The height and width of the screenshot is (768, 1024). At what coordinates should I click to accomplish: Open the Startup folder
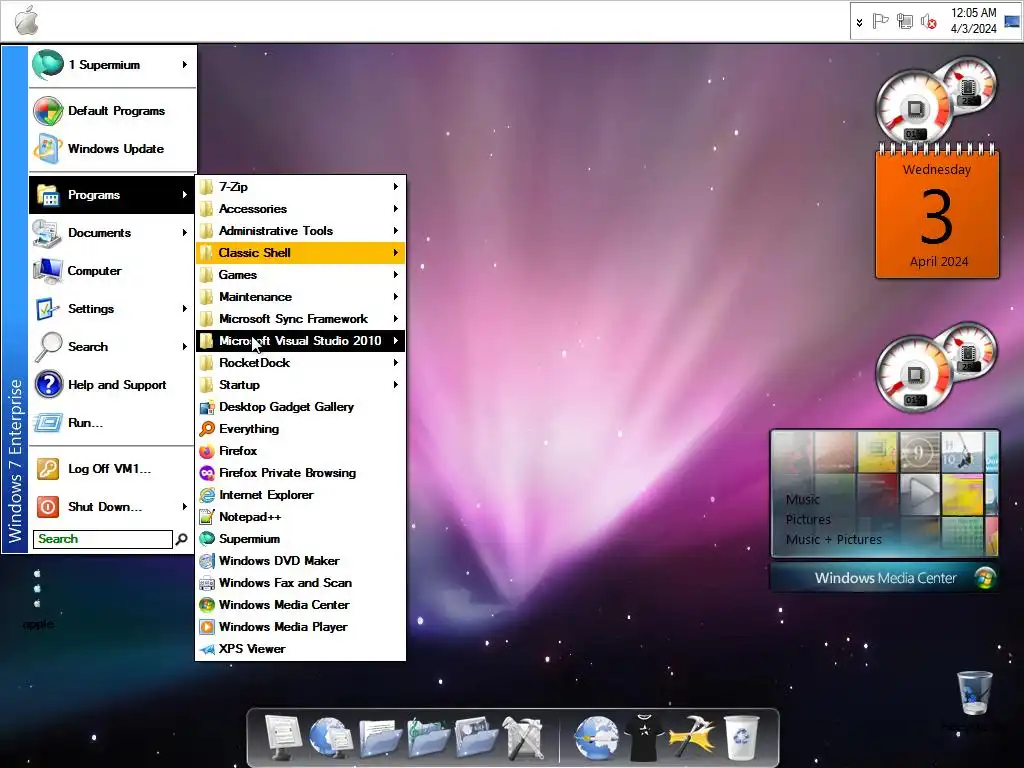tap(300, 385)
